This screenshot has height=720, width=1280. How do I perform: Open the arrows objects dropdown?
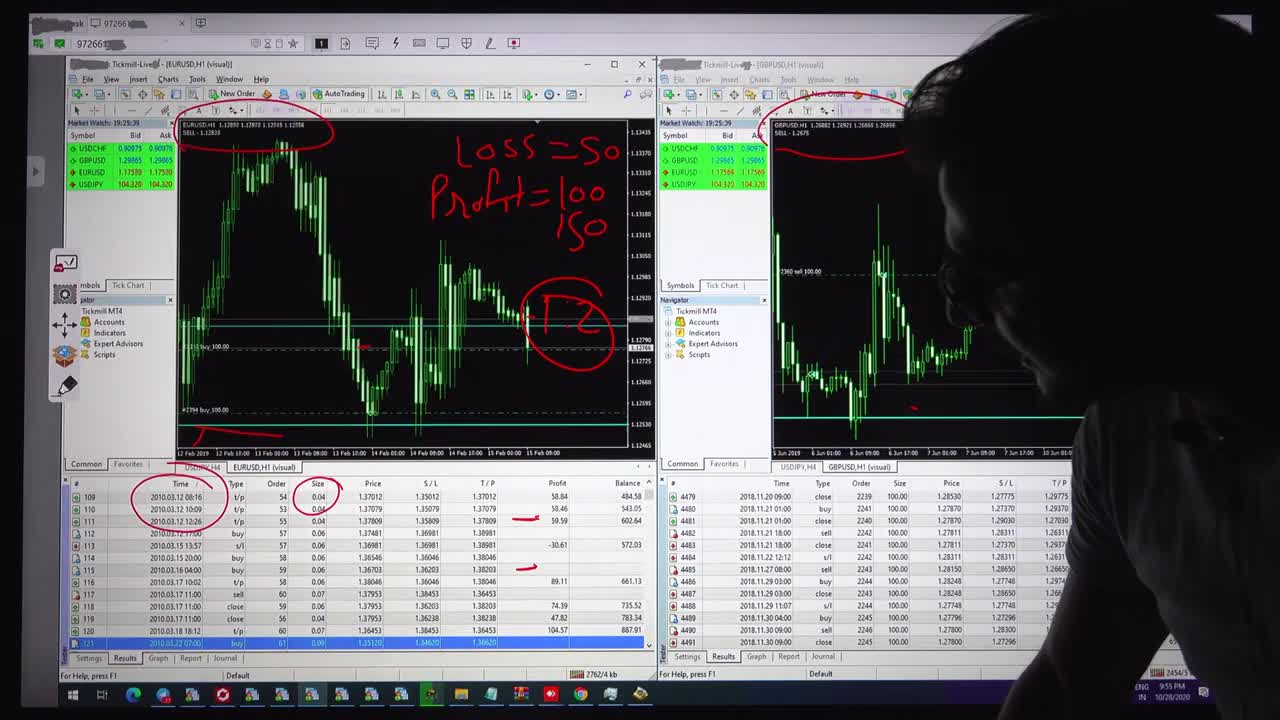236,110
